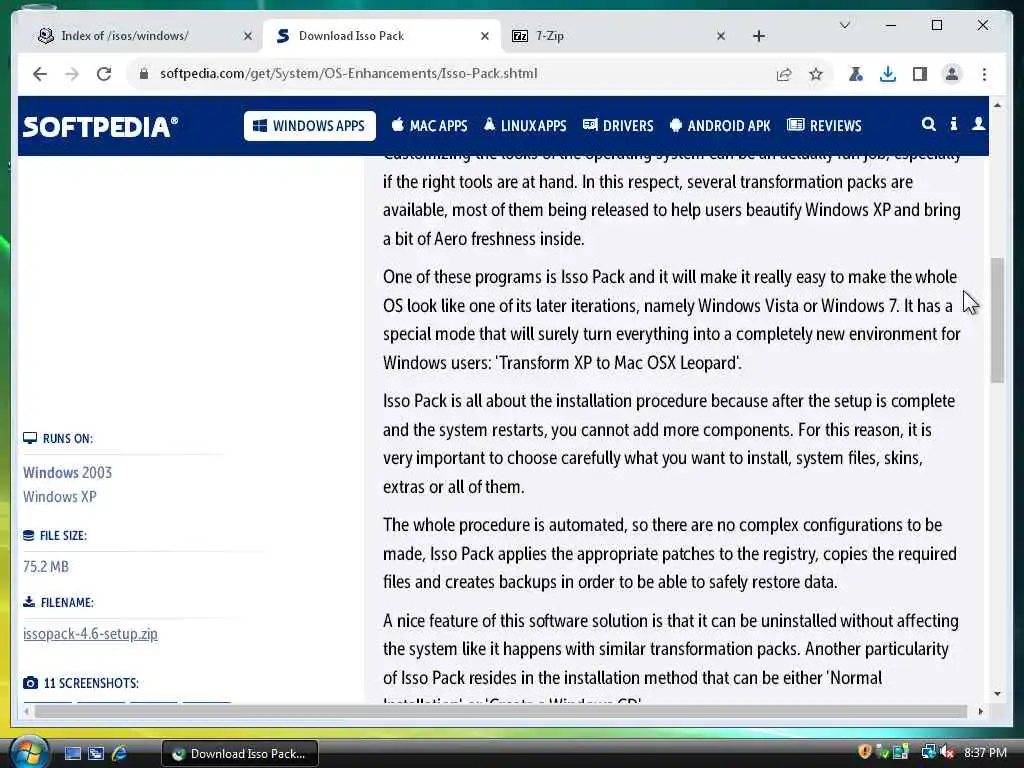Close the Index of /isos/windows/ tab
Viewport: 1024px width, 768px height.
click(248, 37)
